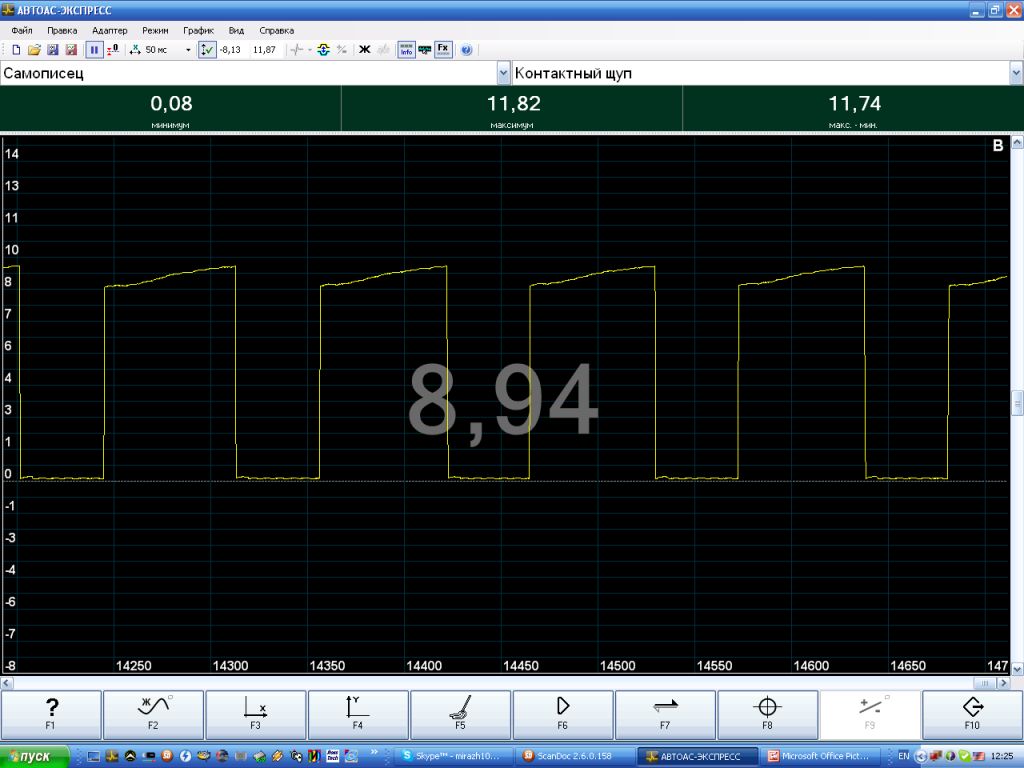
Task: Click the vertical scrollbar thumb on the graph
Action: 1017,402
